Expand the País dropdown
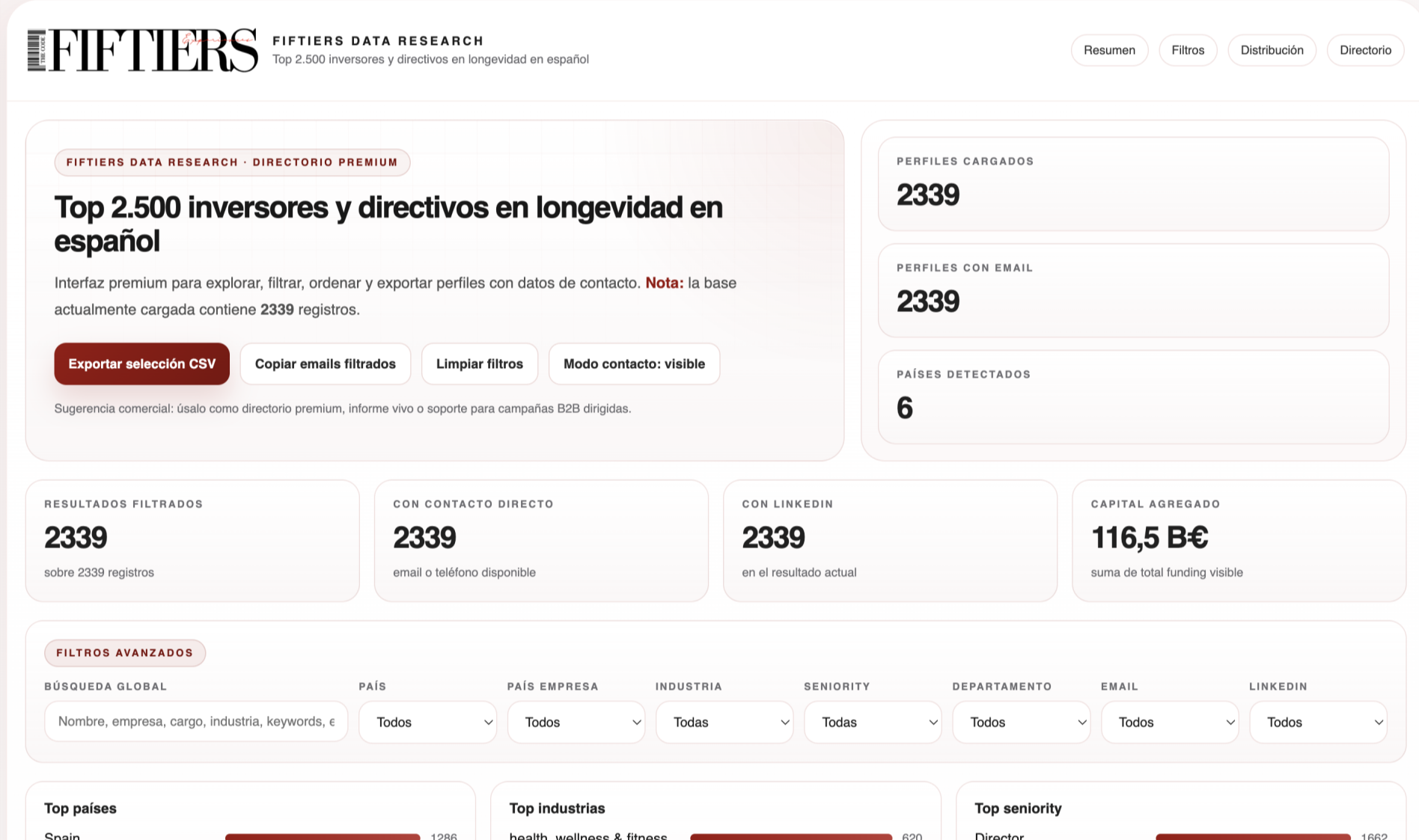1419x840 pixels. click(427, 722)
